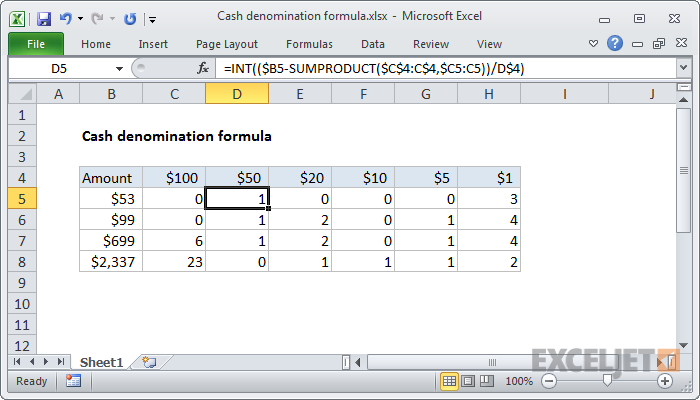Switch to Page Break Preview button

pyautogui.click(x=486, y=381)
